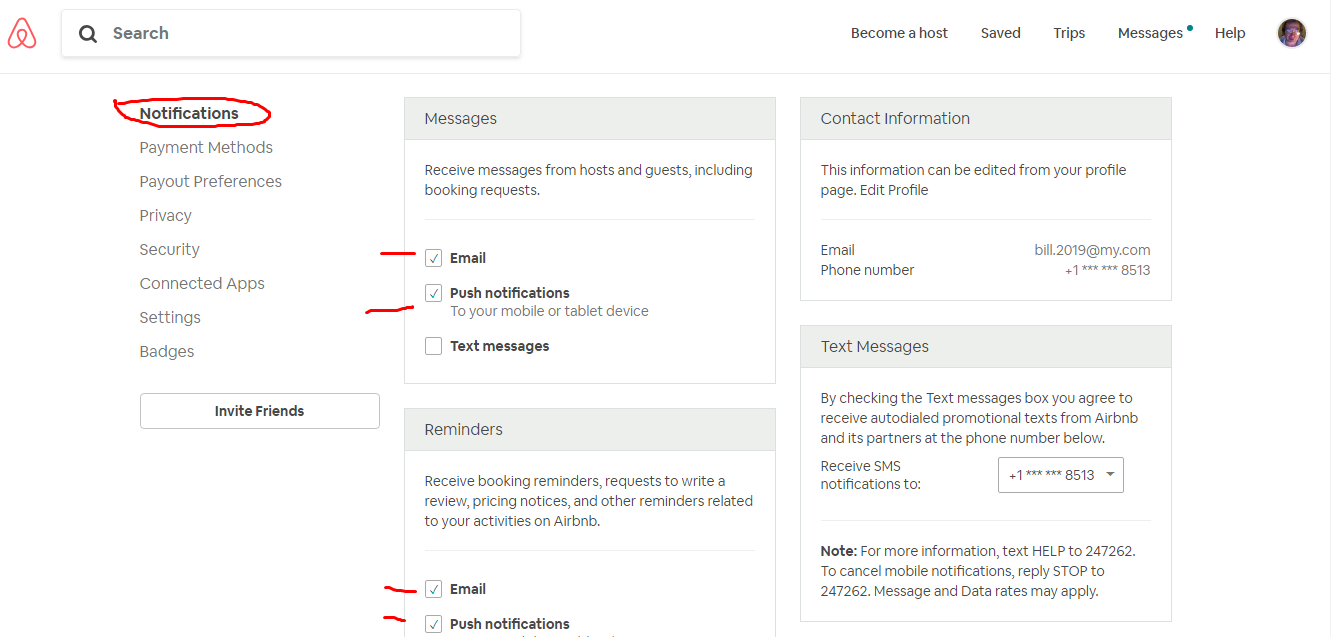This screenshot has width=1331, height=637.
Task: Open the Payment Methods section
Action: (x=206, y=148)
